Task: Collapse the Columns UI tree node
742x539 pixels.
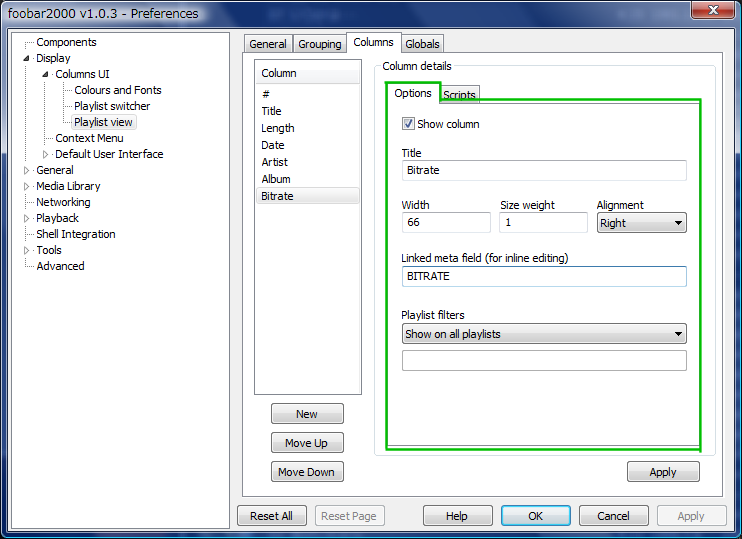Action: coord(45,74)
